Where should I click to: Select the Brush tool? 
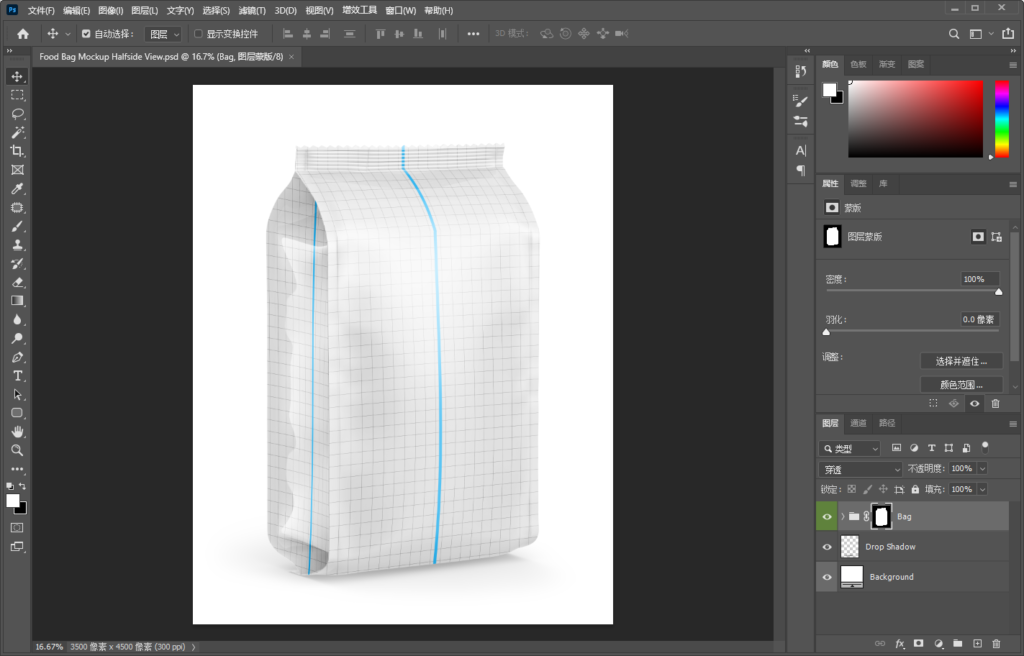18,226
